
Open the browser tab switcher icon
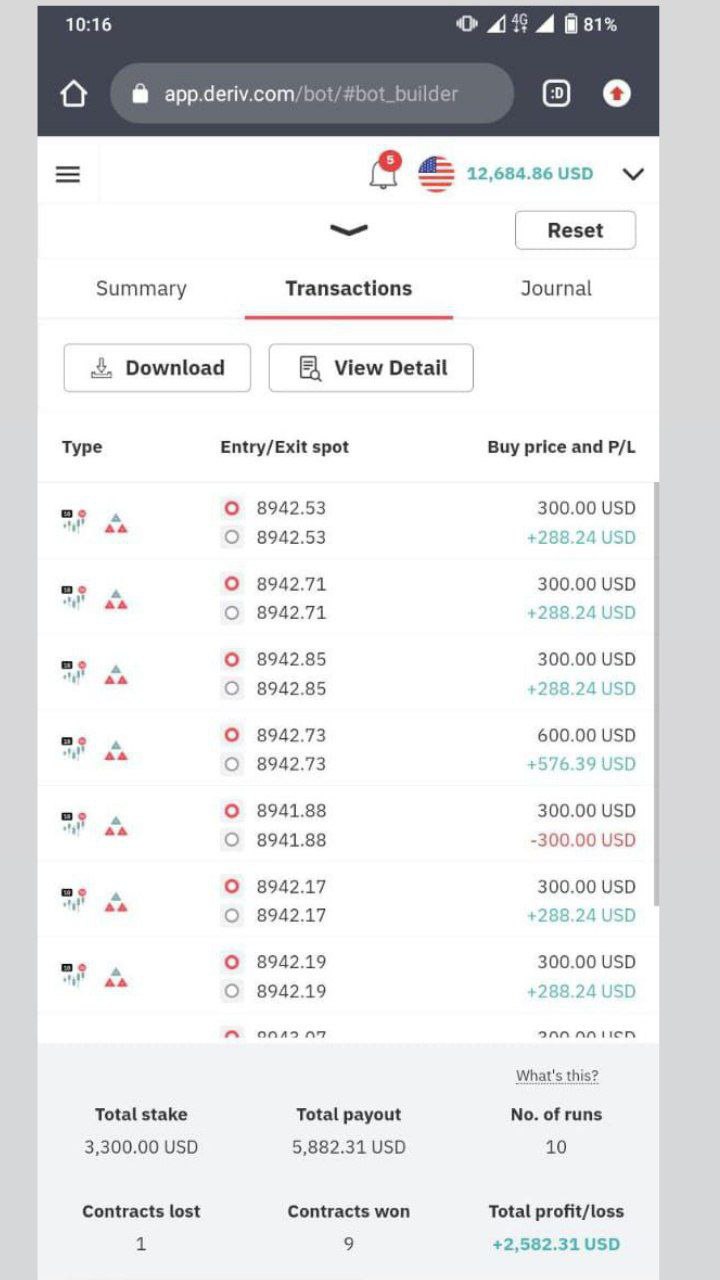(x=556, y=94)
